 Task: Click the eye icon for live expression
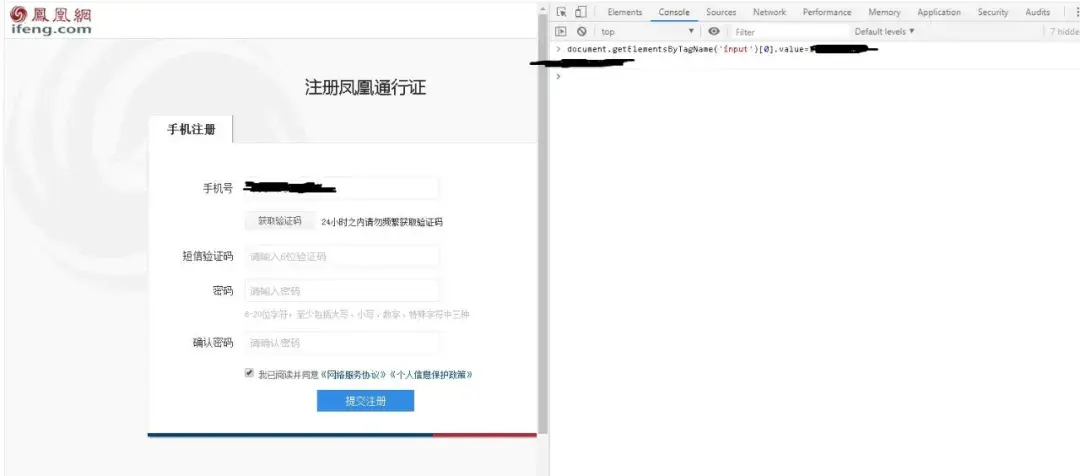714,31
